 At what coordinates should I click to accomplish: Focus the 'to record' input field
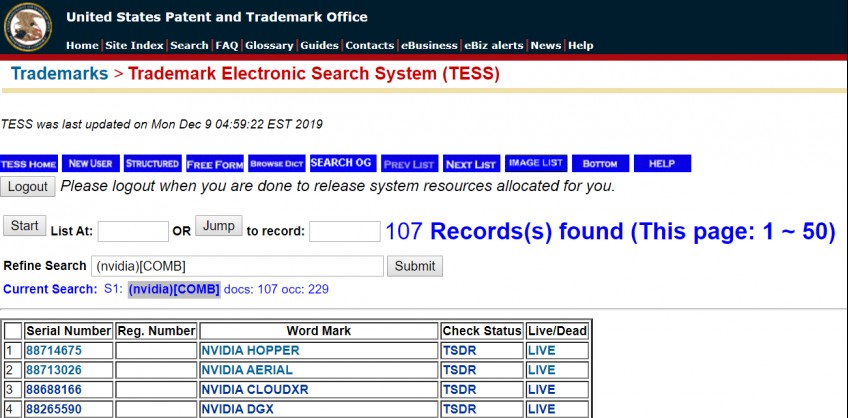coord(344,231)
